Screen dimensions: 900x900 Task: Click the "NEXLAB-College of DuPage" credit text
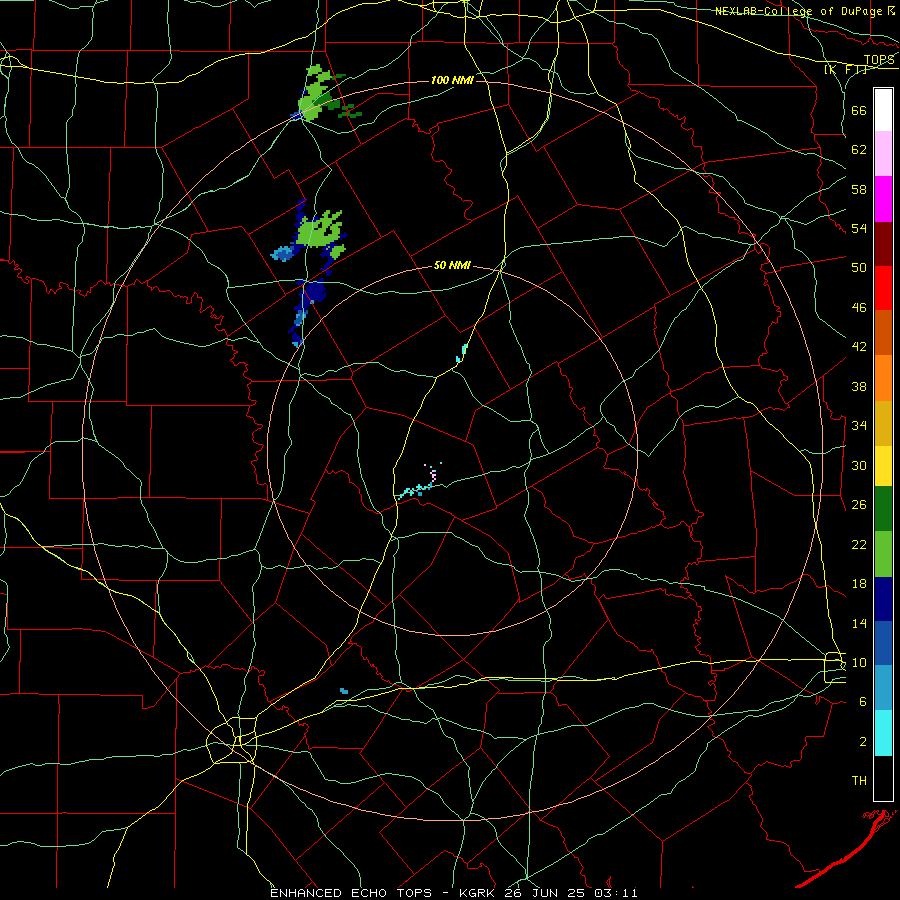coord(798,11)
